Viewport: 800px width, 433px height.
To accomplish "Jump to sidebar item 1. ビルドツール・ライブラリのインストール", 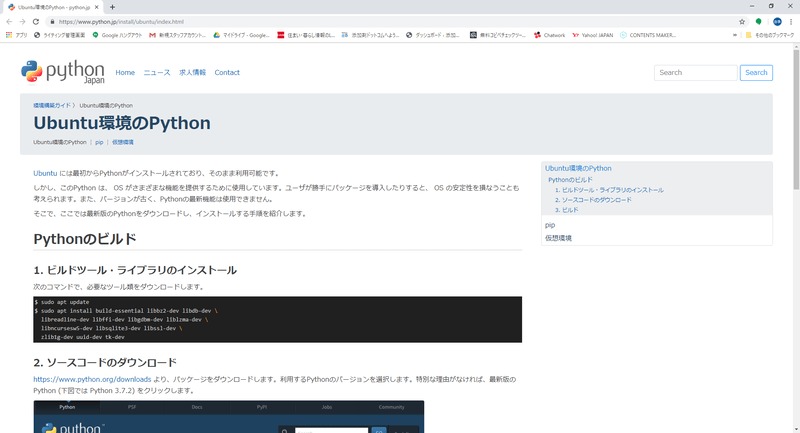I will [609, 190].
